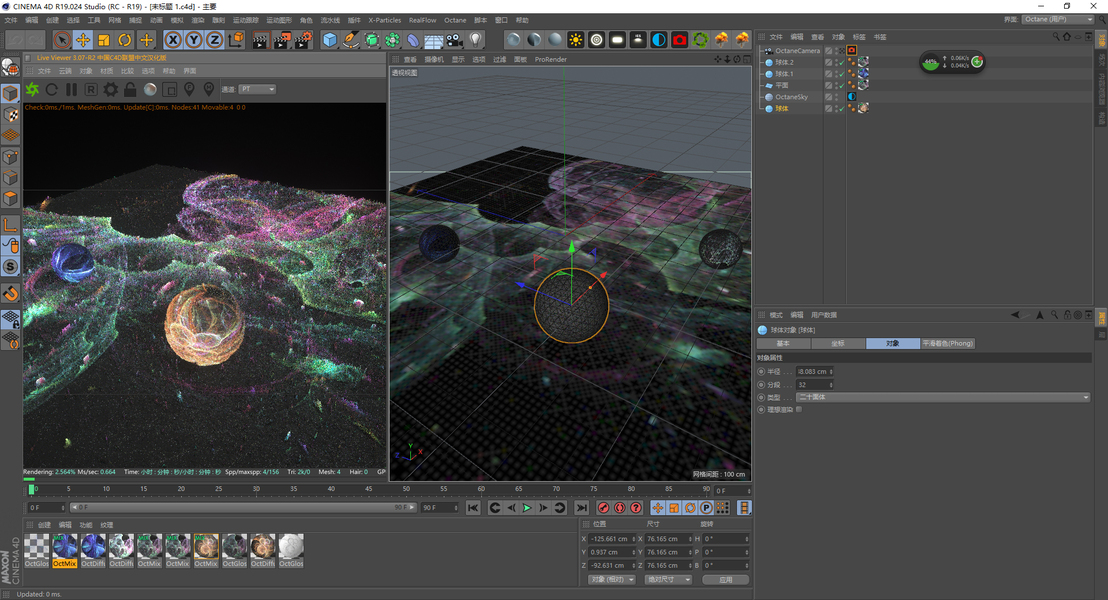Toggle the coordinate system cube icon
Image resolution: width=1108 pixels, height=600 pixels.
click(236, 40)
